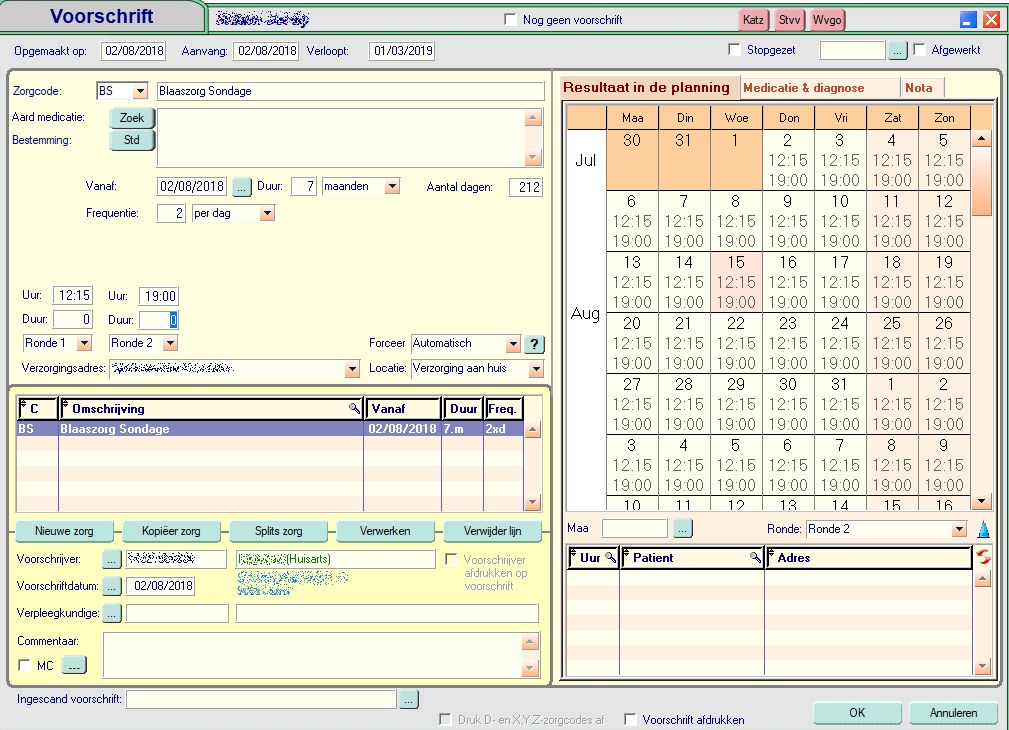The width and height of the screenshot is (1009, 730).
Task: Click the question mark help button beside Forceer
Action: 535,344
